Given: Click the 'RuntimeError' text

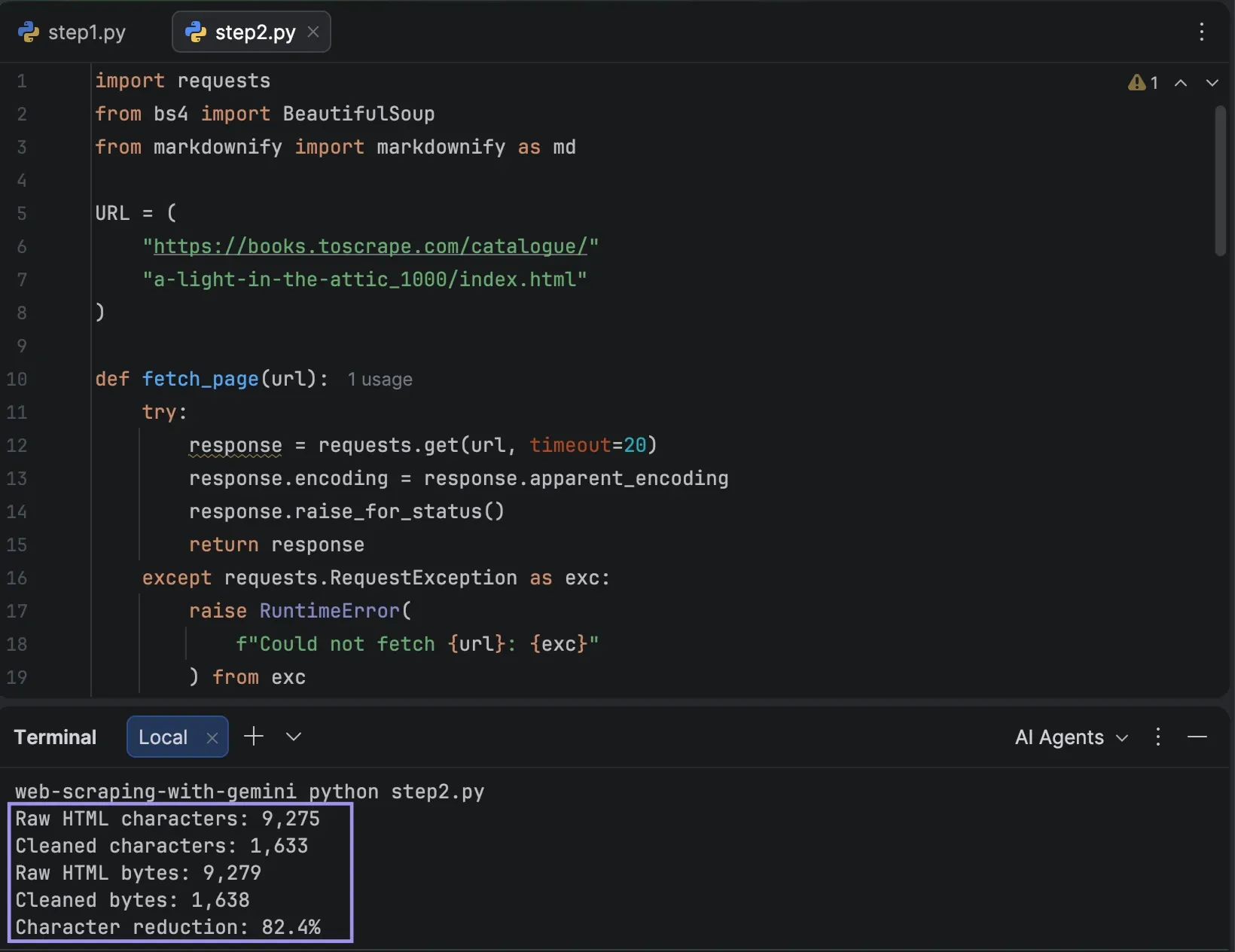Looking at the screenshot, I should pos(329,611).
